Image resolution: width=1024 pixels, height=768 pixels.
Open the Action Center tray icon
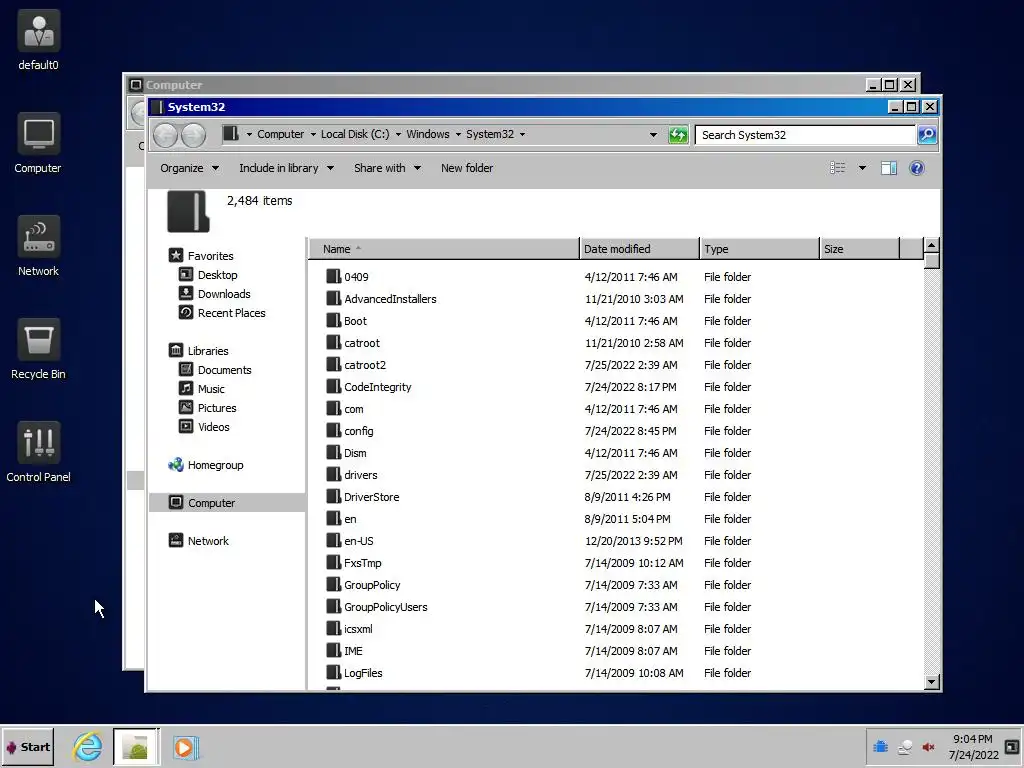(880, 747)
